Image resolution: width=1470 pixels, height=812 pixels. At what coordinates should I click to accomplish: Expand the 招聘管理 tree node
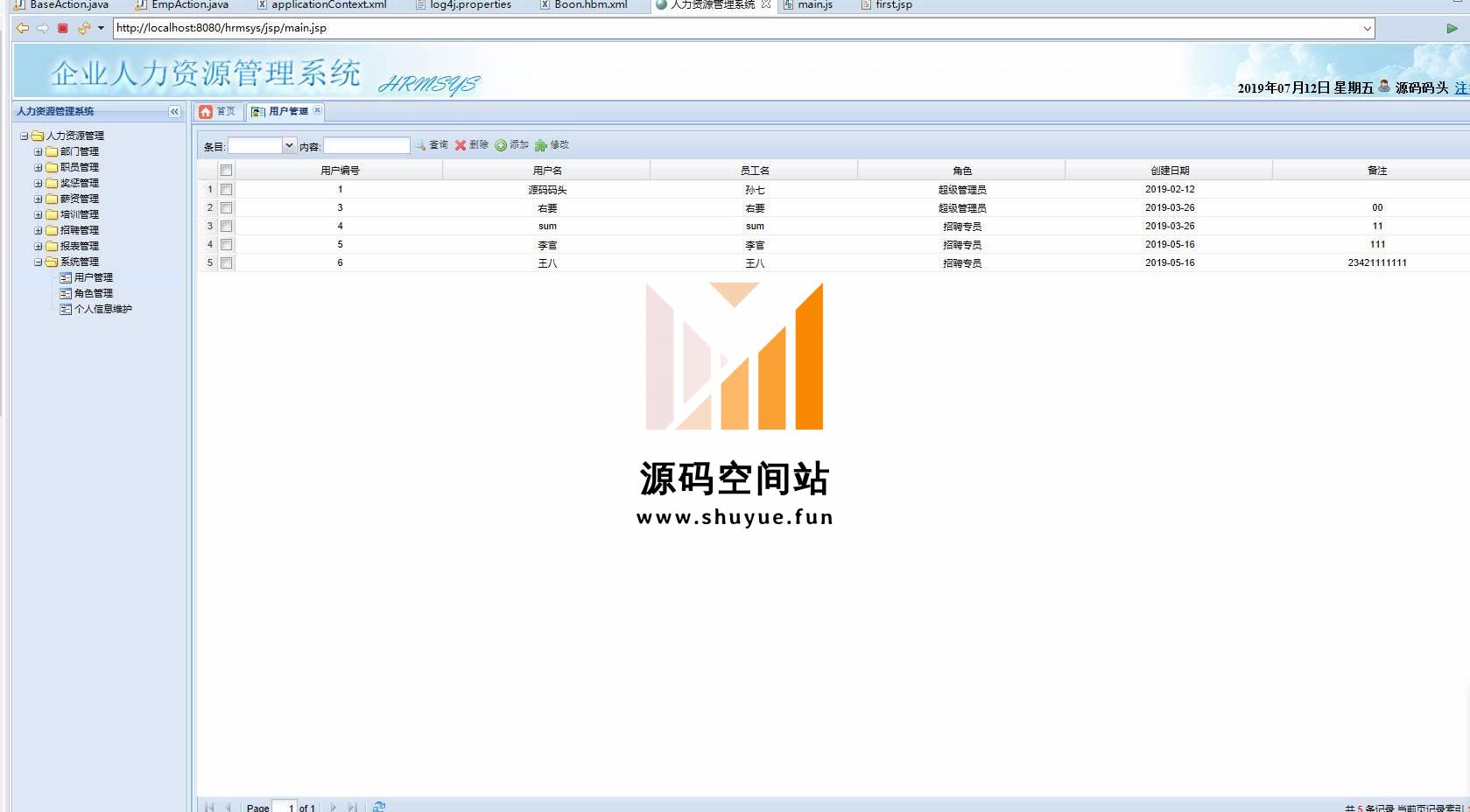click(x=39, y=230)
